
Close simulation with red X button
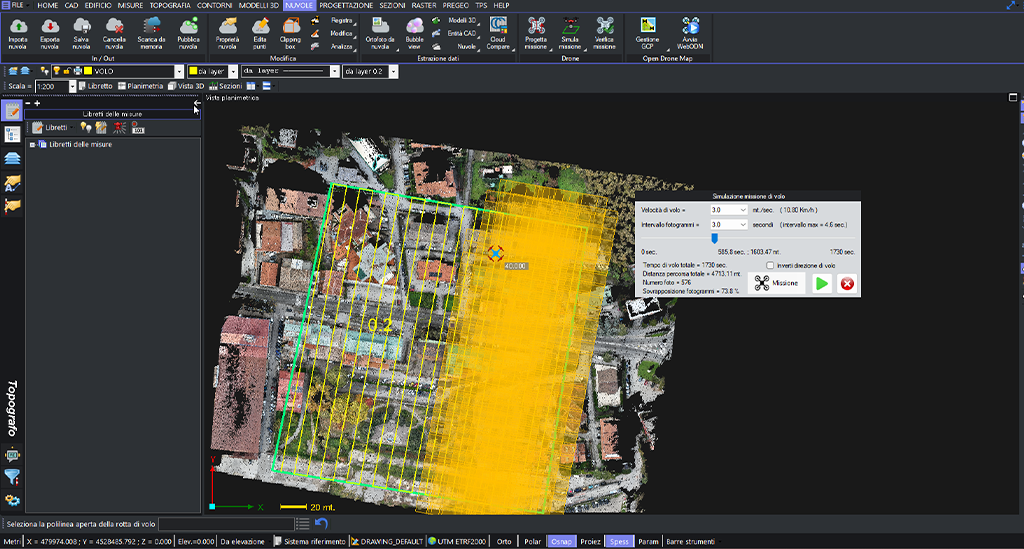[x=847, y=283]
